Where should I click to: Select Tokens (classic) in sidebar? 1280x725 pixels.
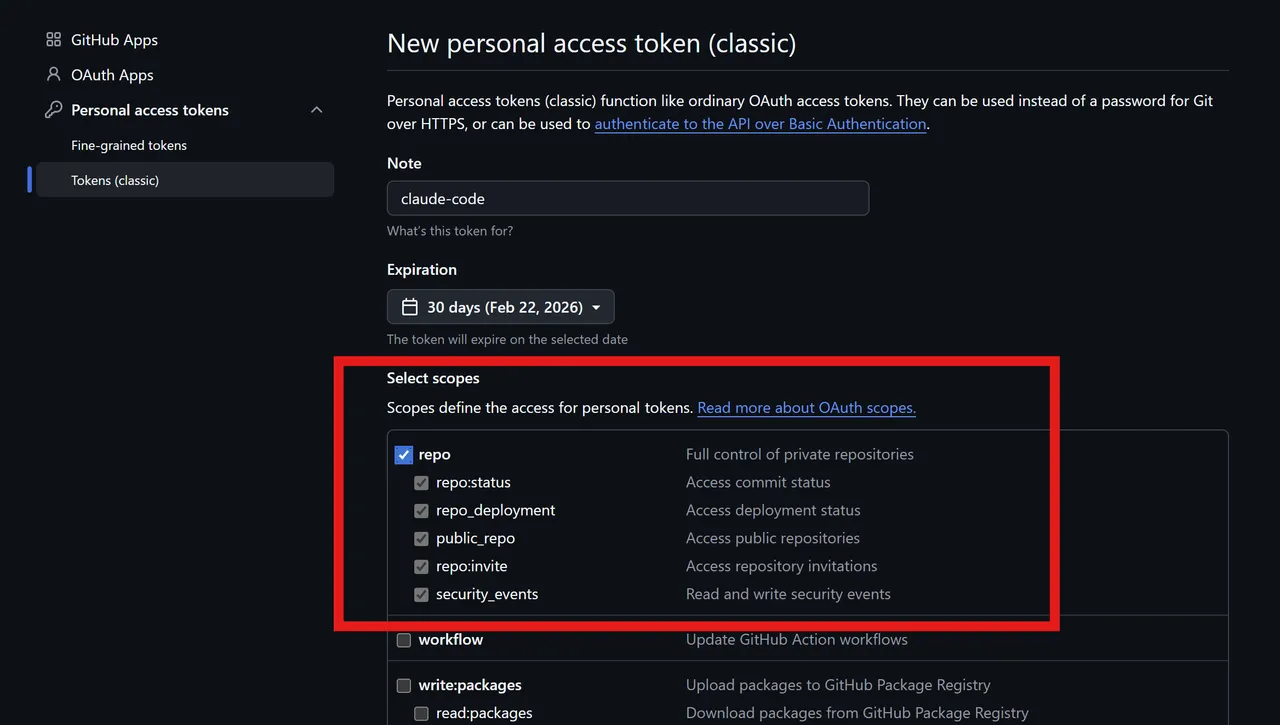115,180
